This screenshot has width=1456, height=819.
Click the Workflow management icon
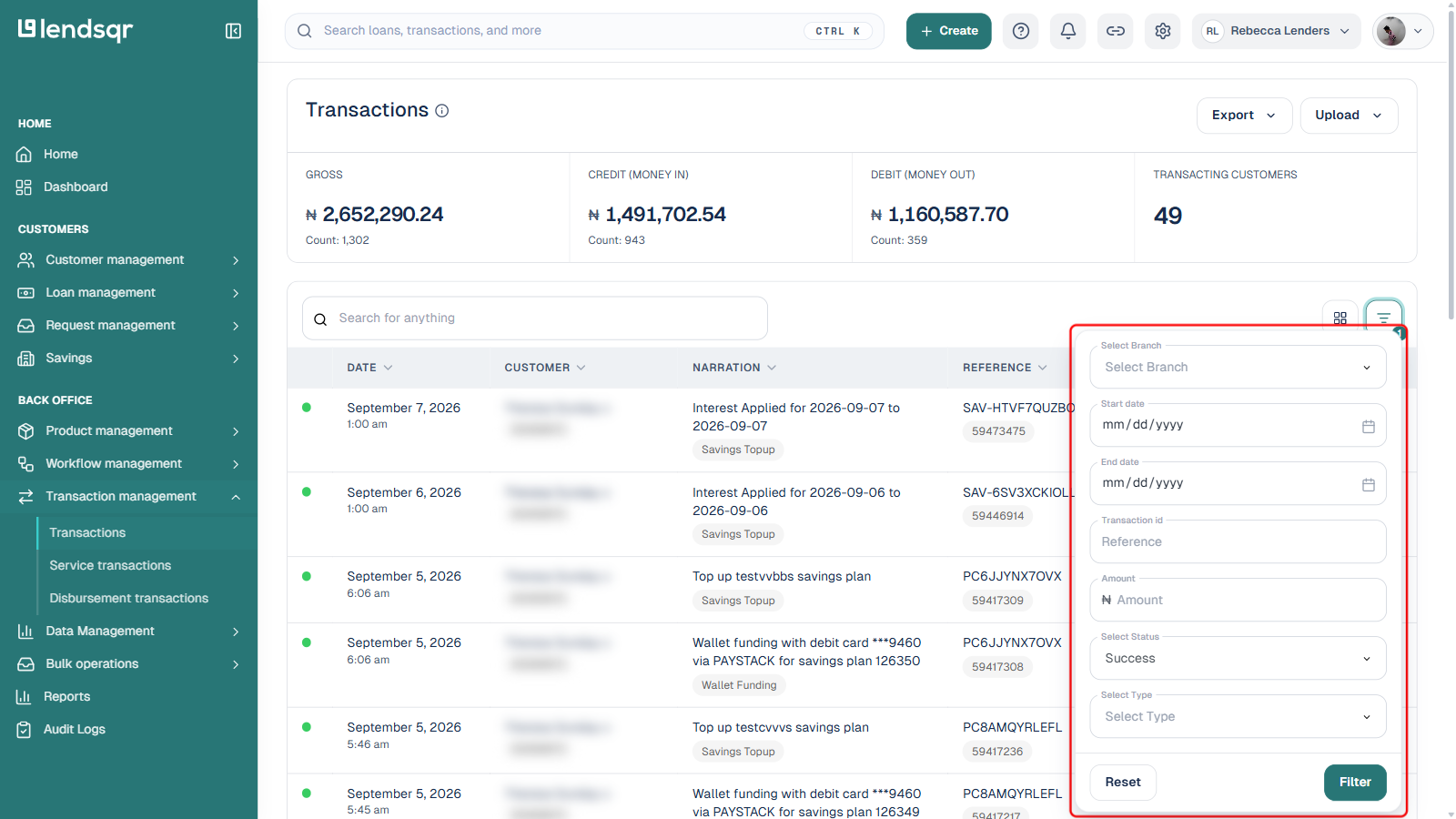(x=26, y=464)
